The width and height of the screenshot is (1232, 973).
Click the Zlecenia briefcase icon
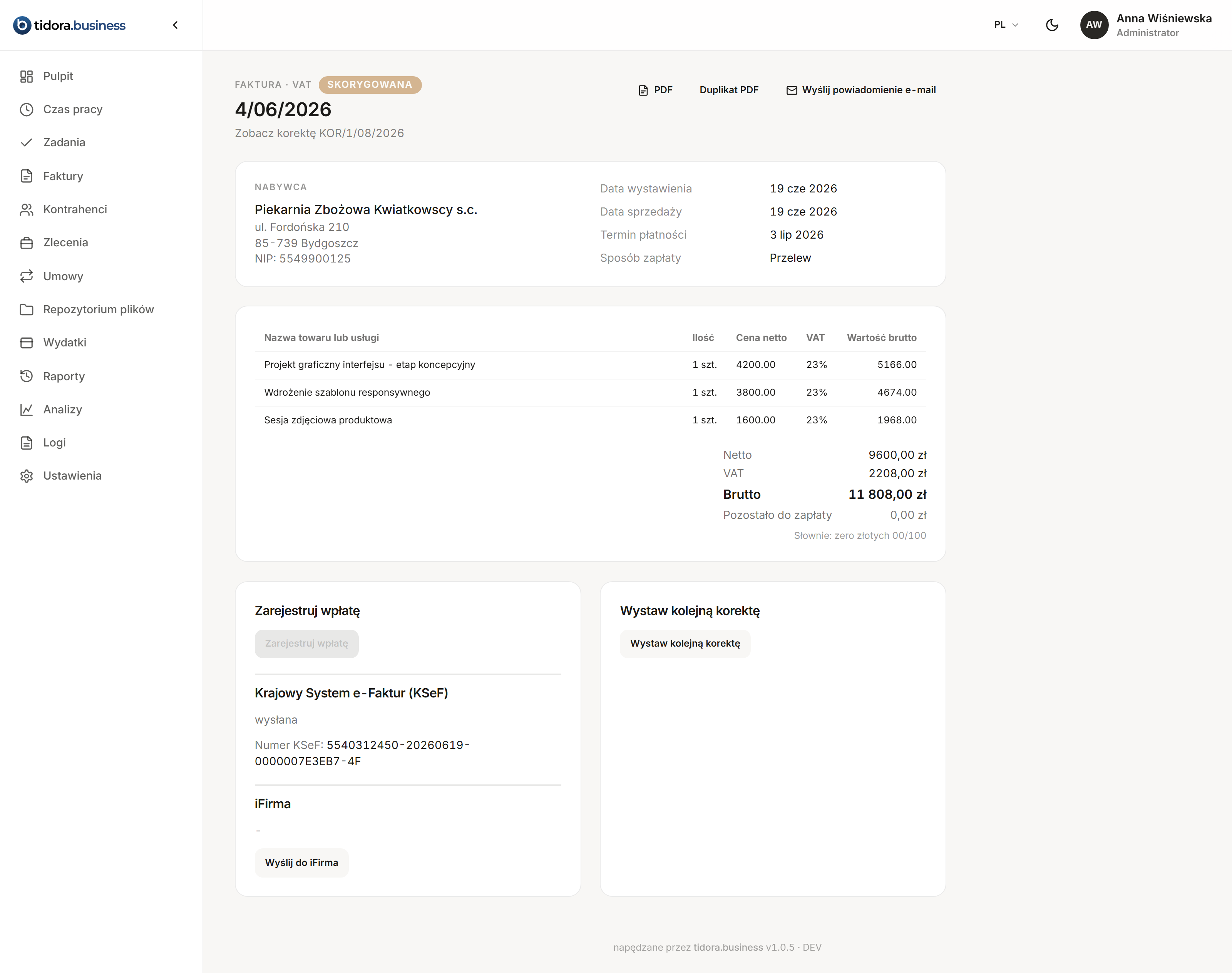(26, 243)
